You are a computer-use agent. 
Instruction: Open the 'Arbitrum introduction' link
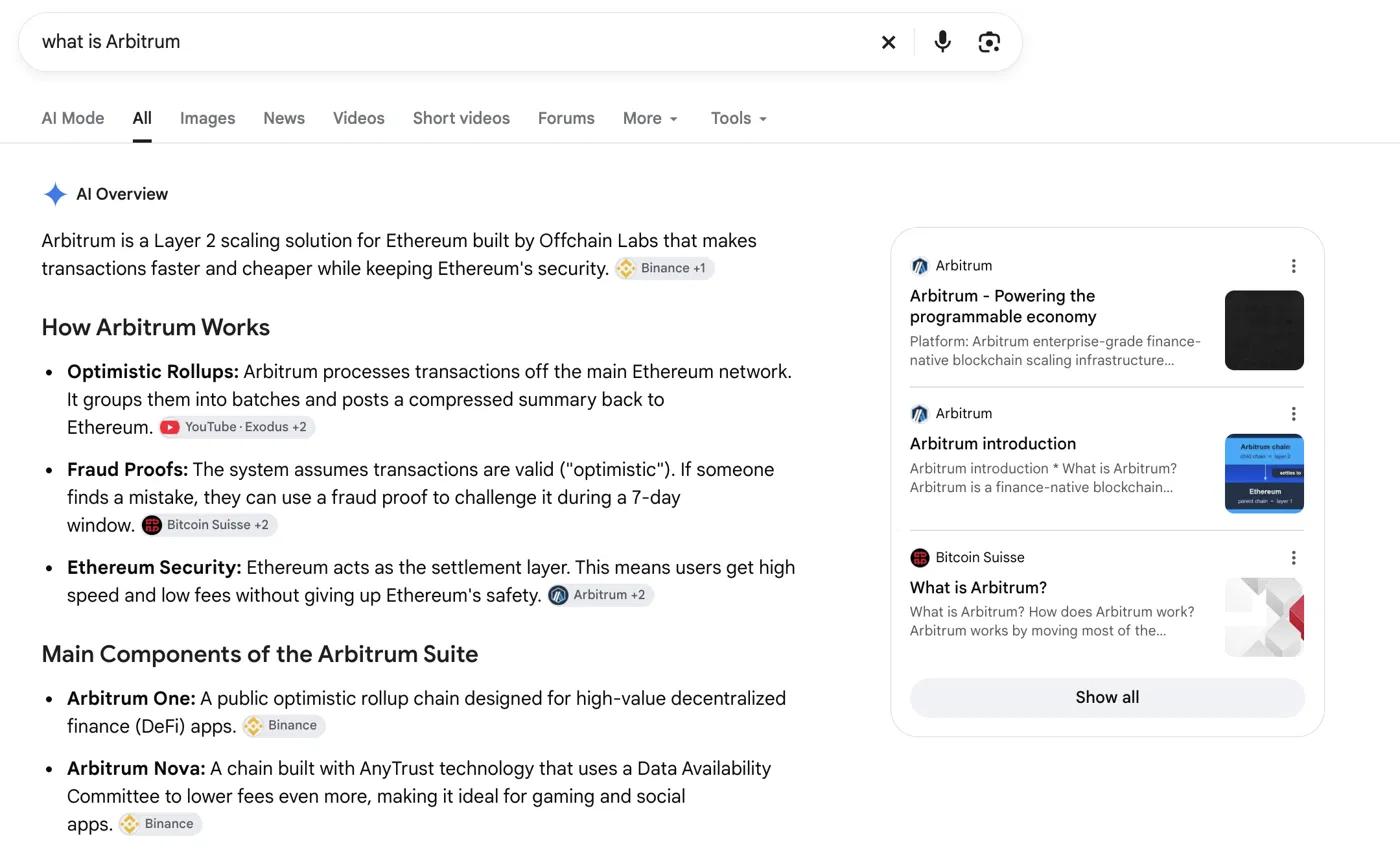(x=993, y=444)
